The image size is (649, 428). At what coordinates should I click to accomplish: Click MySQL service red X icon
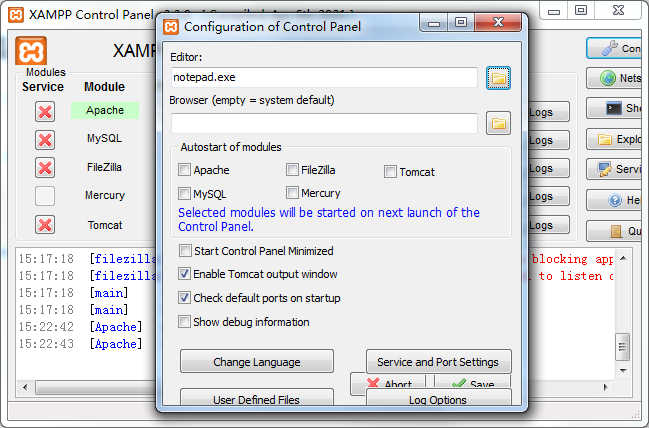(x=44, y=139)
